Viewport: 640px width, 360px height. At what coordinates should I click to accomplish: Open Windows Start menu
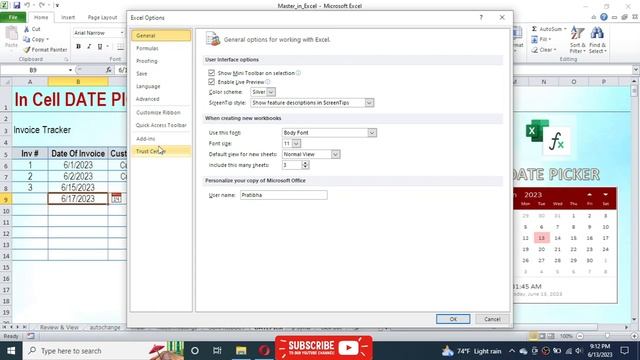click(x=11, y=351)
